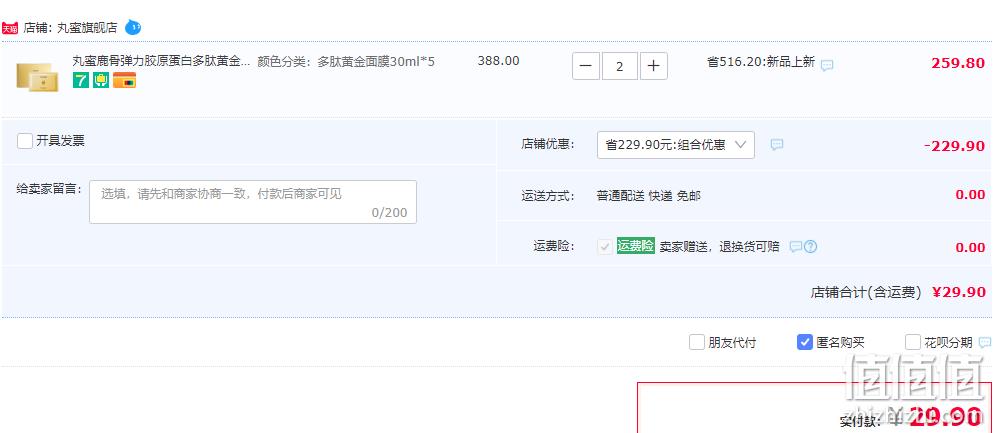This screenshot has height=433, width=993.
Task: Click the 省516.20:新品上新 promotion text
Action: (761, 62)
